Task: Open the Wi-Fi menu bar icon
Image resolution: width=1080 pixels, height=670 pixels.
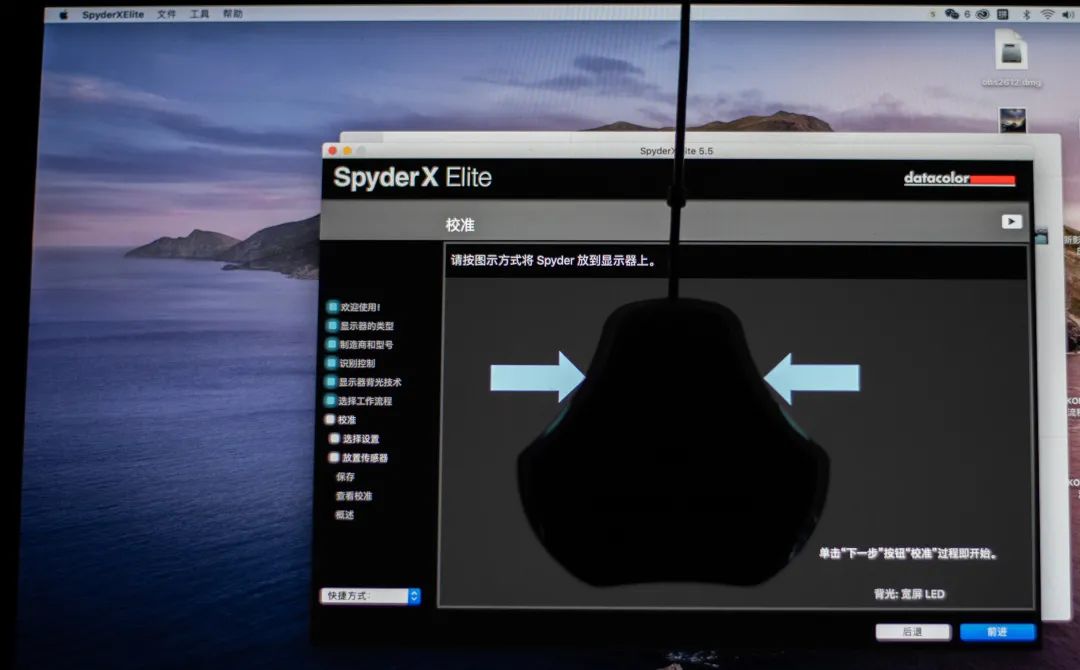Action: [1047, 14]
